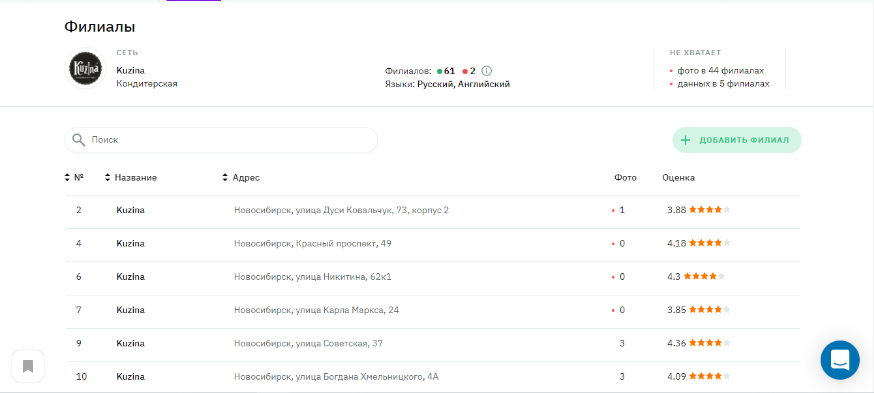Open branch at улица Никитина, 62к1
The image size is (874, 393).
coord(313,276)
